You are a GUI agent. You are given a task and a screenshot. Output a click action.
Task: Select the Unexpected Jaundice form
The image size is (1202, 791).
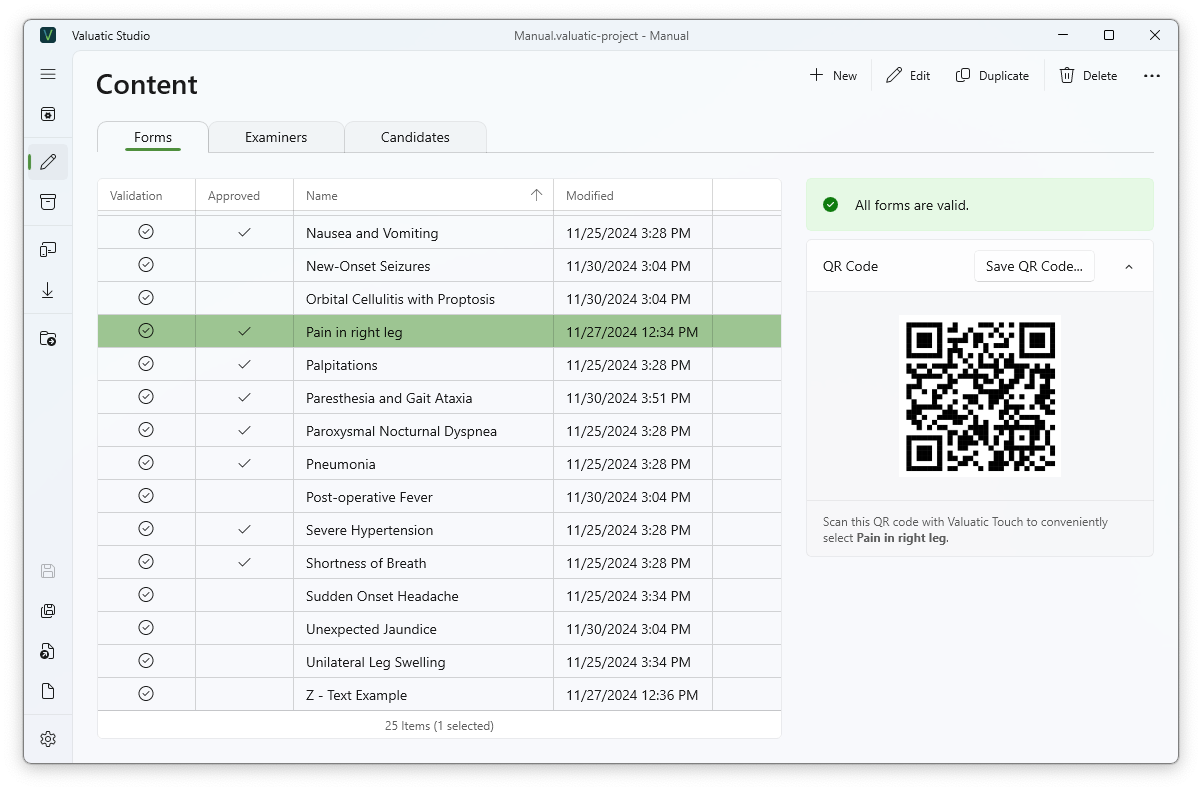point(371,629)
